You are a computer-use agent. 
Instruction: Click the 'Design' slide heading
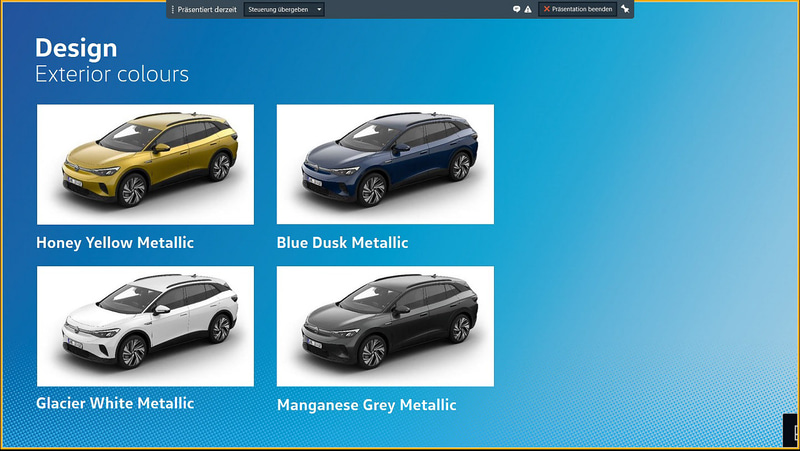point(76,48)
